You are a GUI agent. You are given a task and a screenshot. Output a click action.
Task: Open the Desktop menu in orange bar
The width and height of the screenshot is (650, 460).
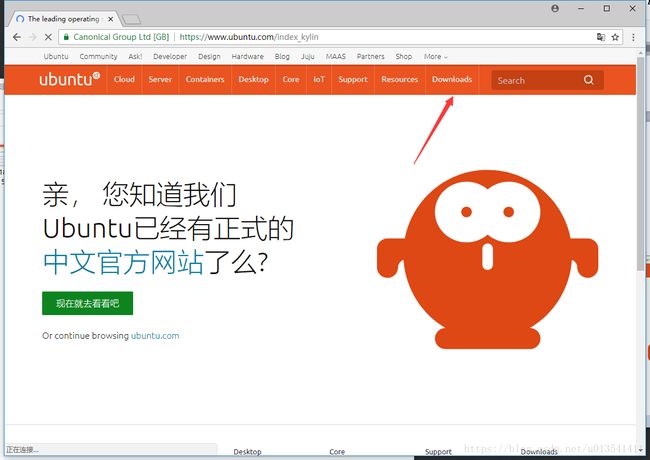pos(253,79)
